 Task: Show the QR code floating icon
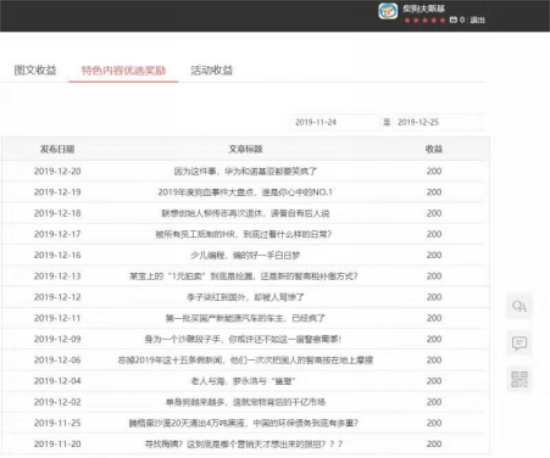click(x=519, y=379)
